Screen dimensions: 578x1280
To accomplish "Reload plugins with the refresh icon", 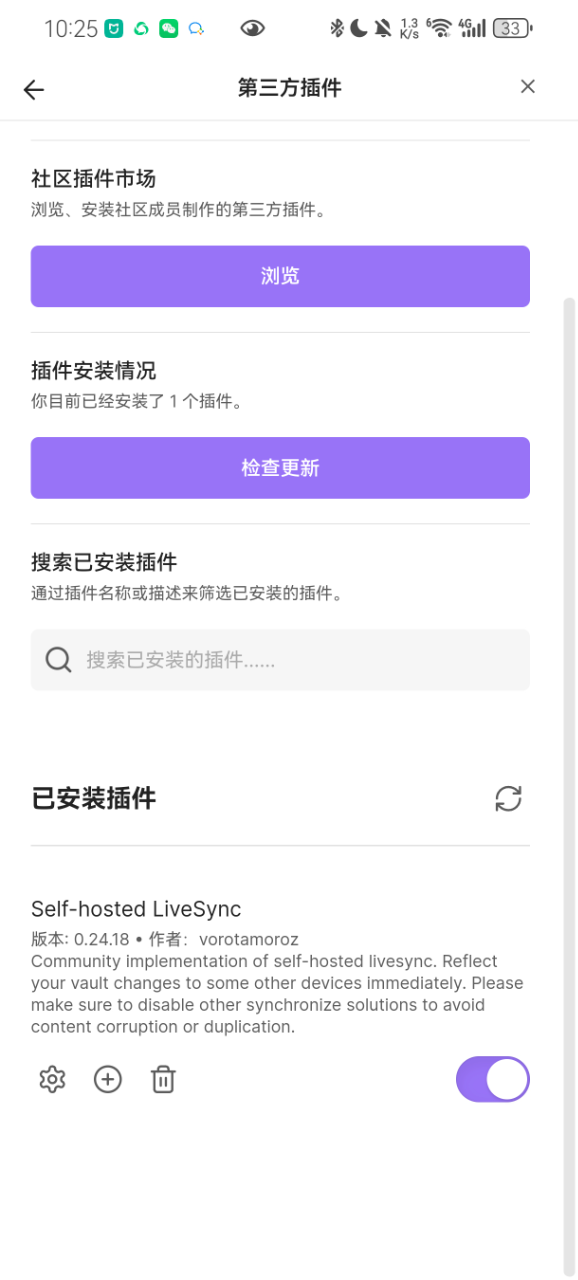I will click(508, 799).
